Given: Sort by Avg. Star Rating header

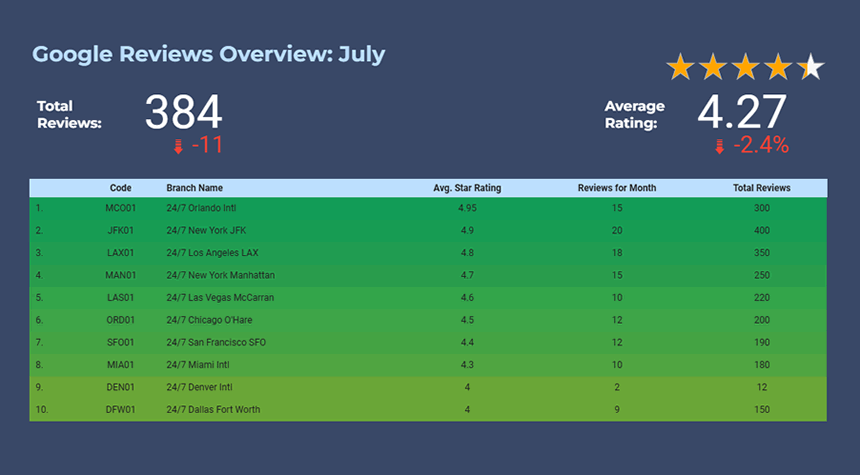Looking at the screenshot, I should (467, 188).
